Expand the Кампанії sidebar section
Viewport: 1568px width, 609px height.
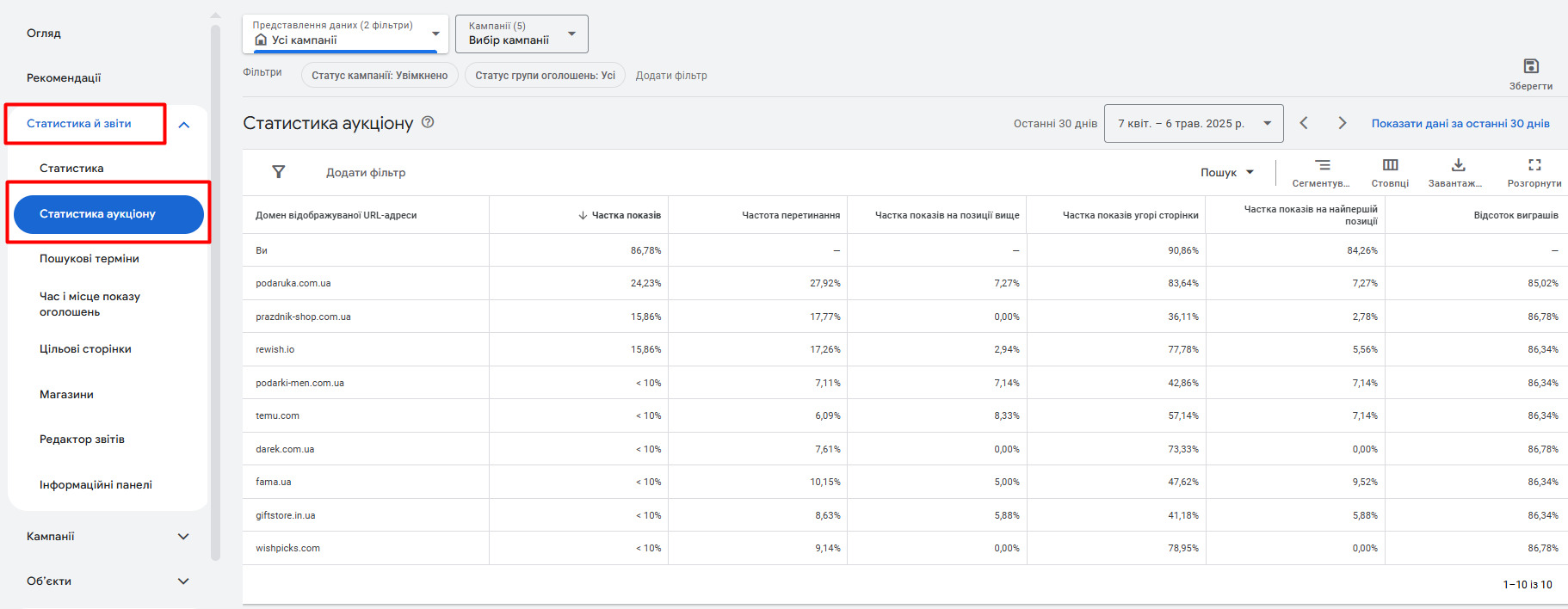point(183,536)
